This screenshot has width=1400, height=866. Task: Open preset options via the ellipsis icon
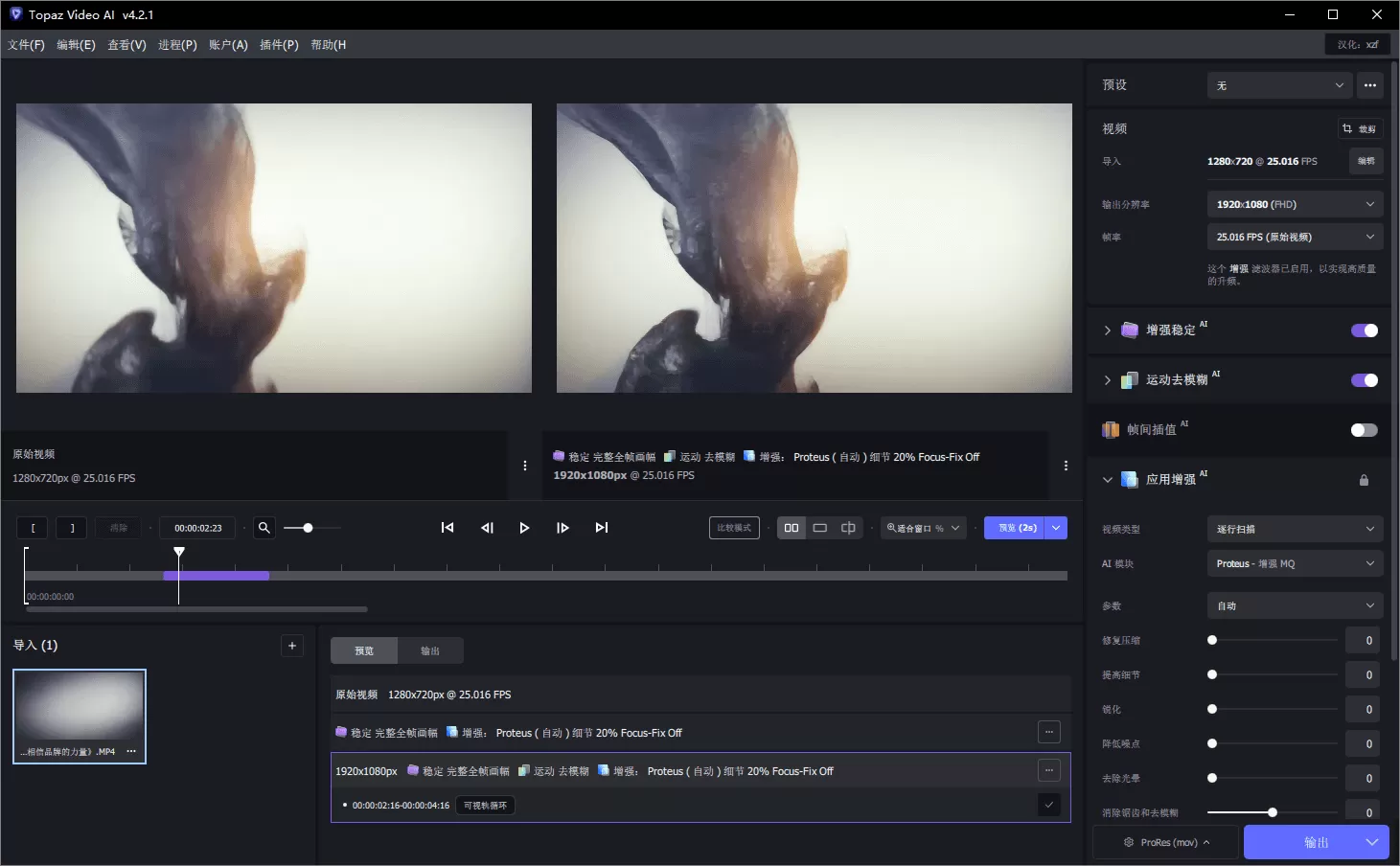(1370, 84)
